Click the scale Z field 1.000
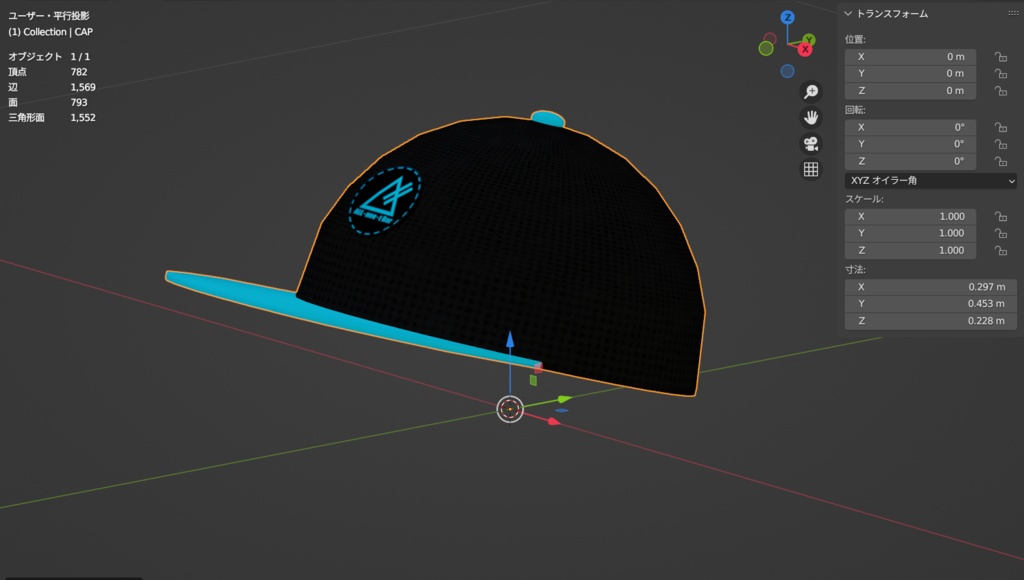 coord(910,250)
